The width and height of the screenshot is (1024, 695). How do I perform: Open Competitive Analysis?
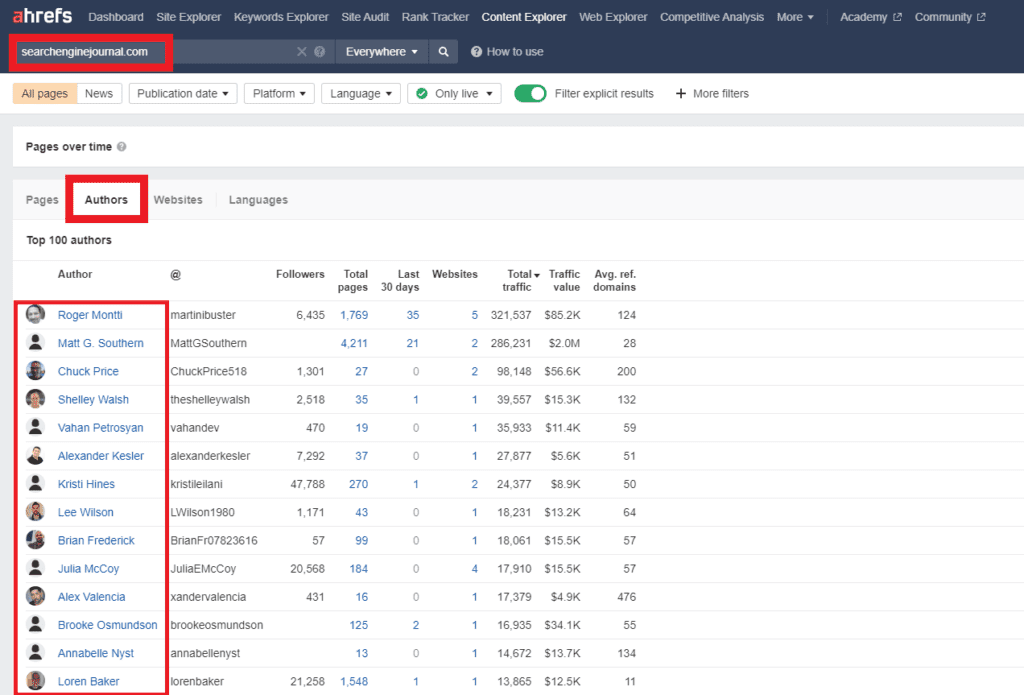[x=712, y=17]
